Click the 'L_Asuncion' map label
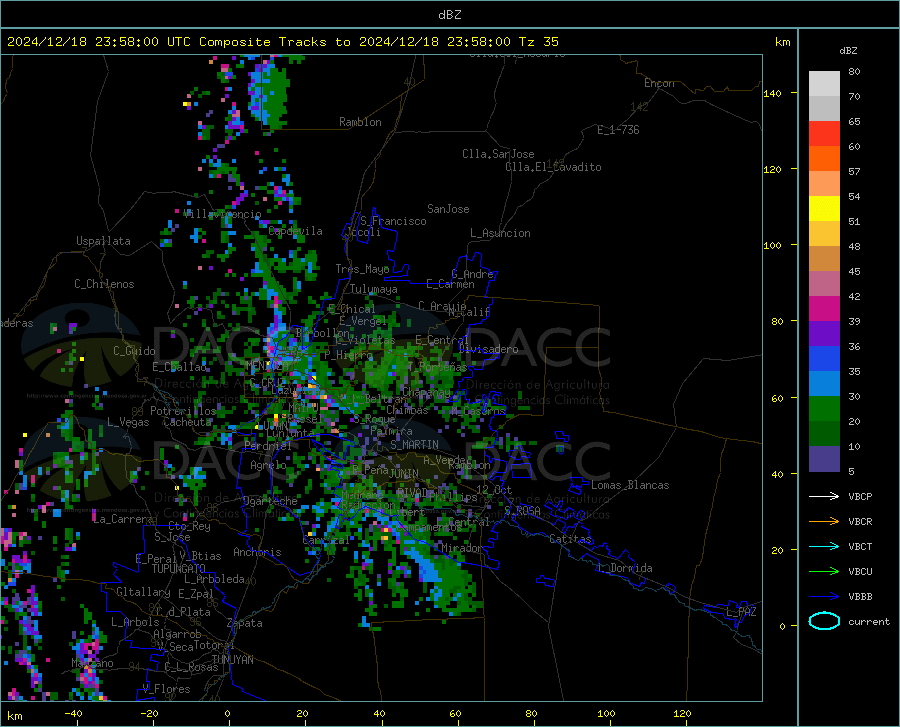The height and width of the screenshot is (727, 900). pyautogui.click(x=500, y=233)
